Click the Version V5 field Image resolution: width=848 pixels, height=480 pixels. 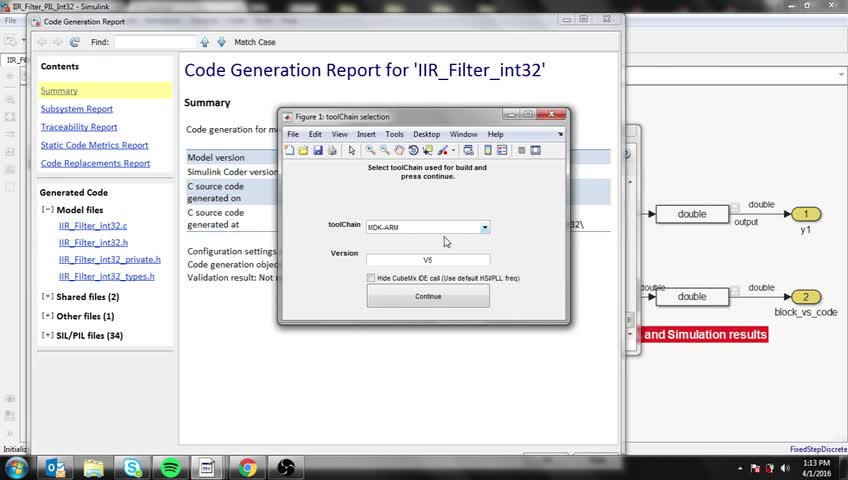(428, 260)
